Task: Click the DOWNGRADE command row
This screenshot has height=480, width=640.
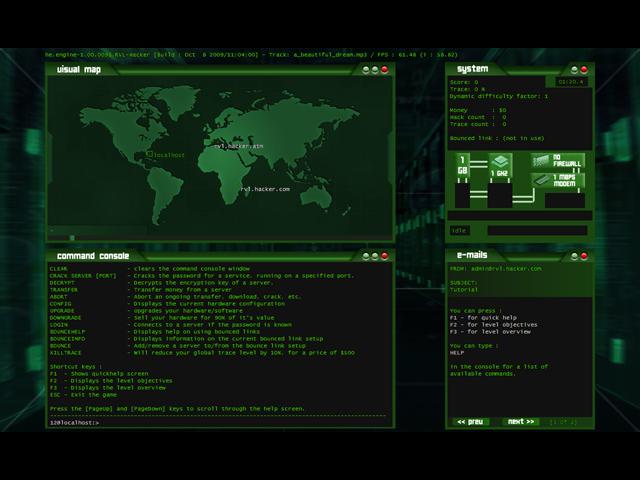Action: [162, 318]
